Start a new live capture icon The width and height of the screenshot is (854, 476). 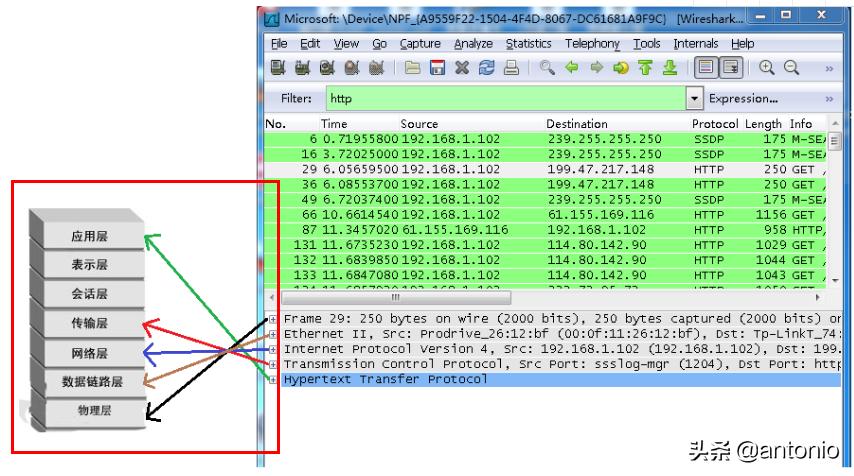tap(327, 68)
